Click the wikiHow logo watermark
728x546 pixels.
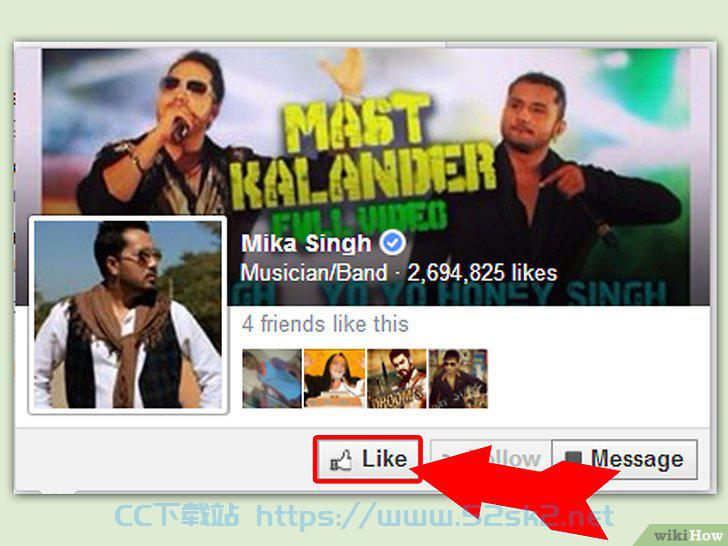688,535
